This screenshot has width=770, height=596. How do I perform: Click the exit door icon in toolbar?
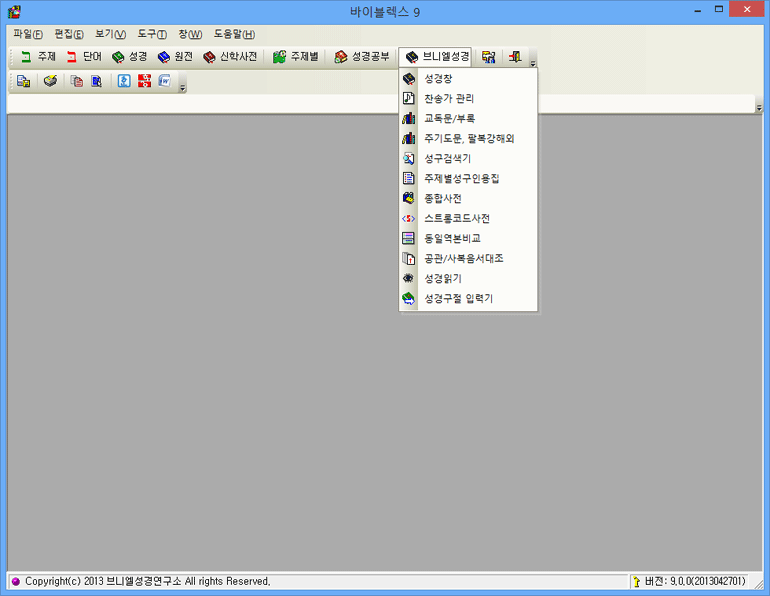tap(515, 57)
